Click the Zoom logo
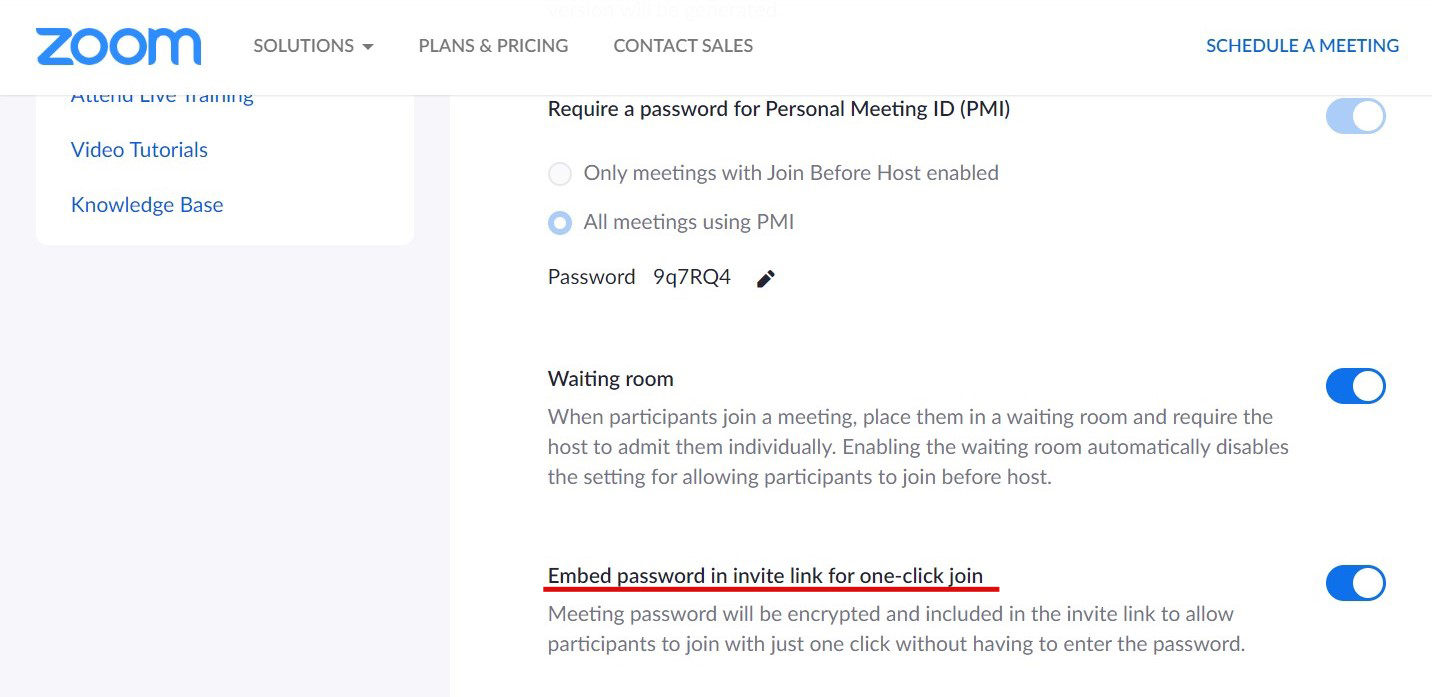 click(118, 46)
